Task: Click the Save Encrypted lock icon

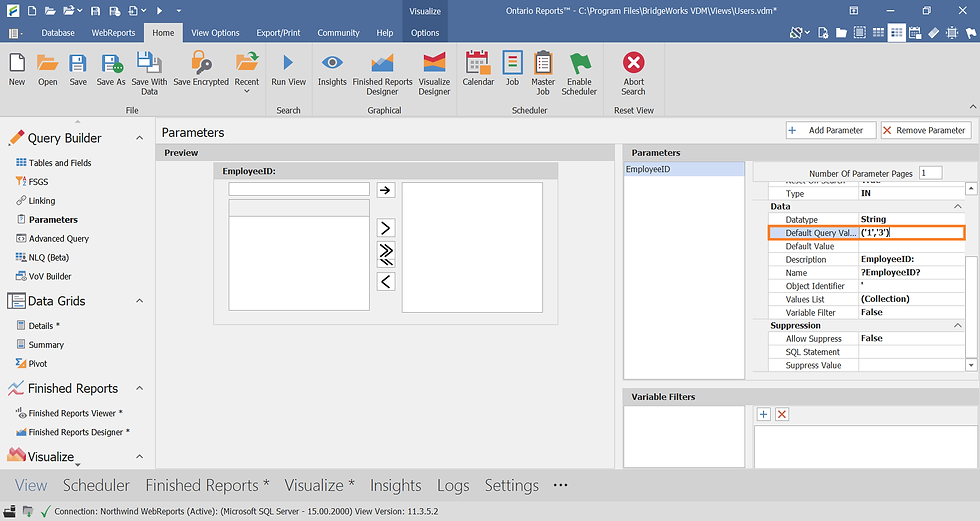Action: [x=201, y=62]
